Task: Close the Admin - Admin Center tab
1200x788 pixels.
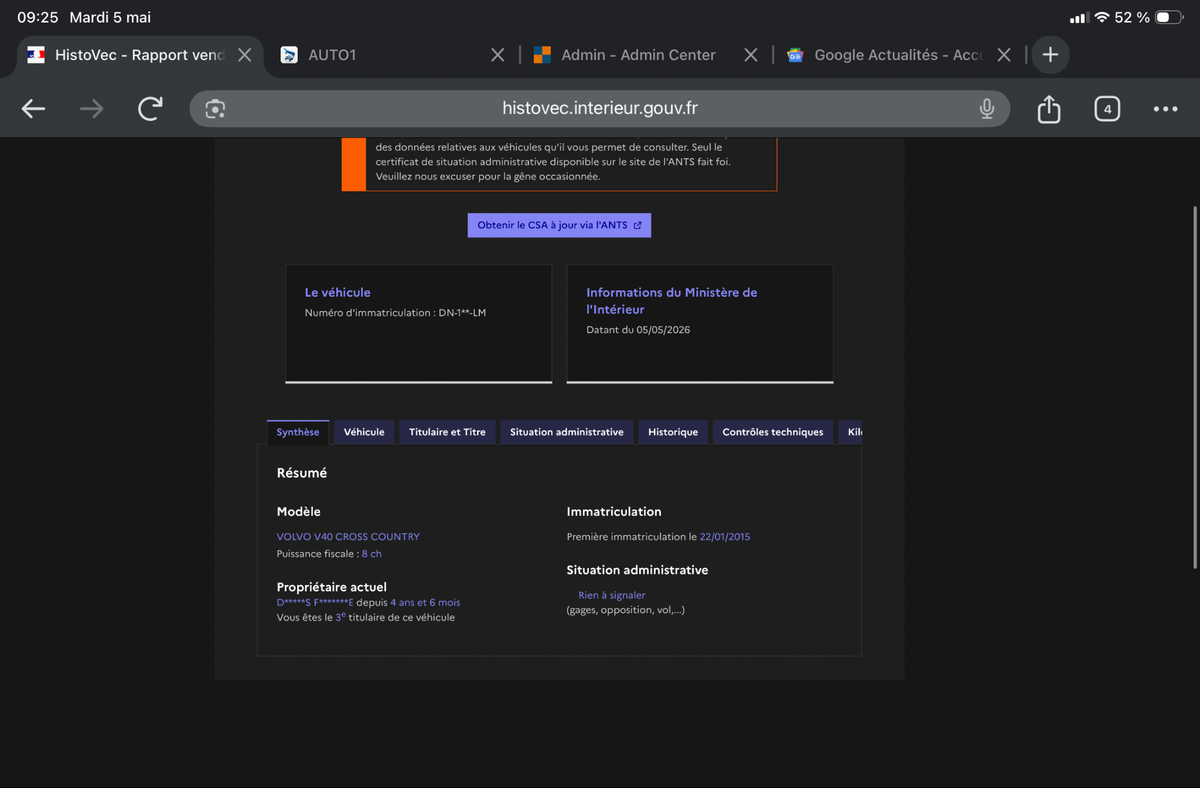Action: (x=751, y=55)
